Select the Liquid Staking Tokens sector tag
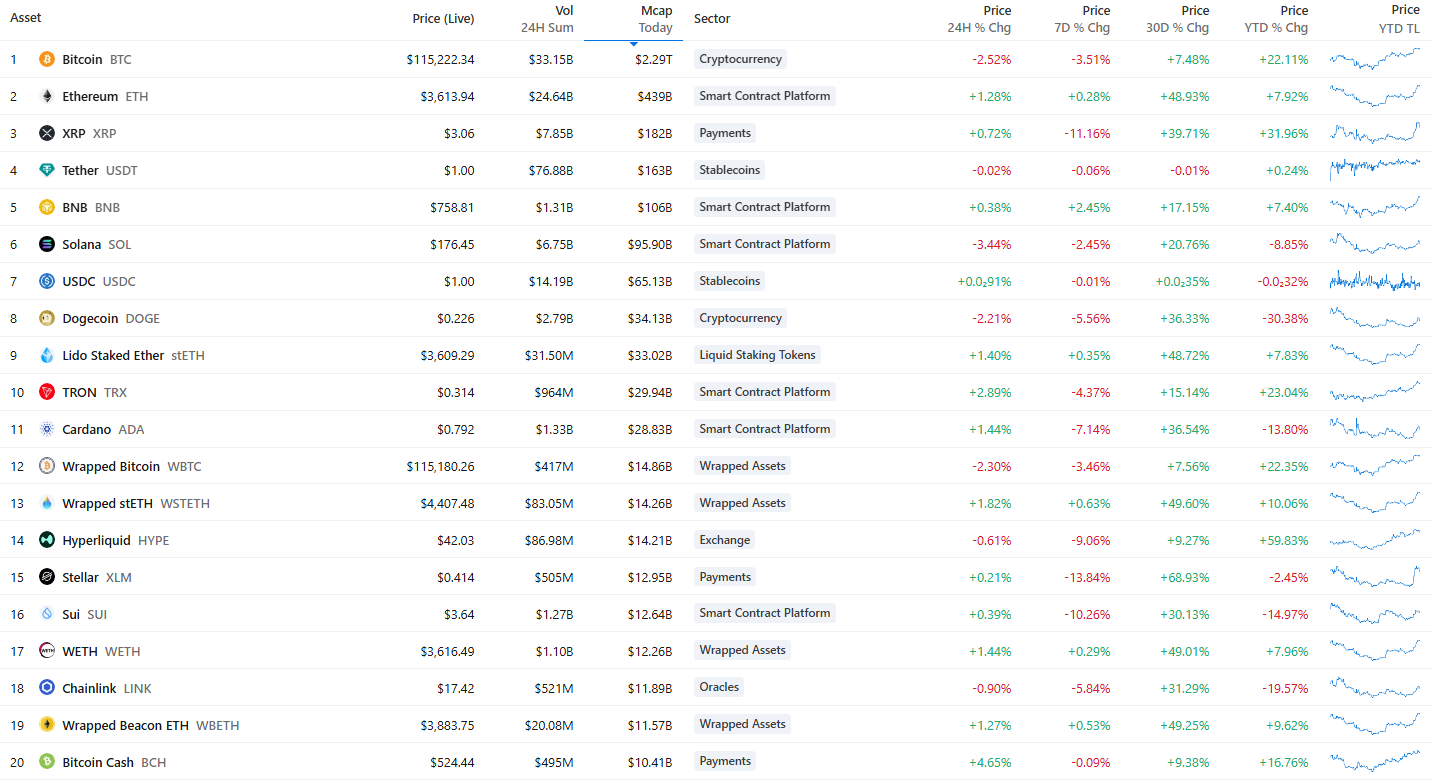This screenshot has height=780, width=1432. point(757,355)
